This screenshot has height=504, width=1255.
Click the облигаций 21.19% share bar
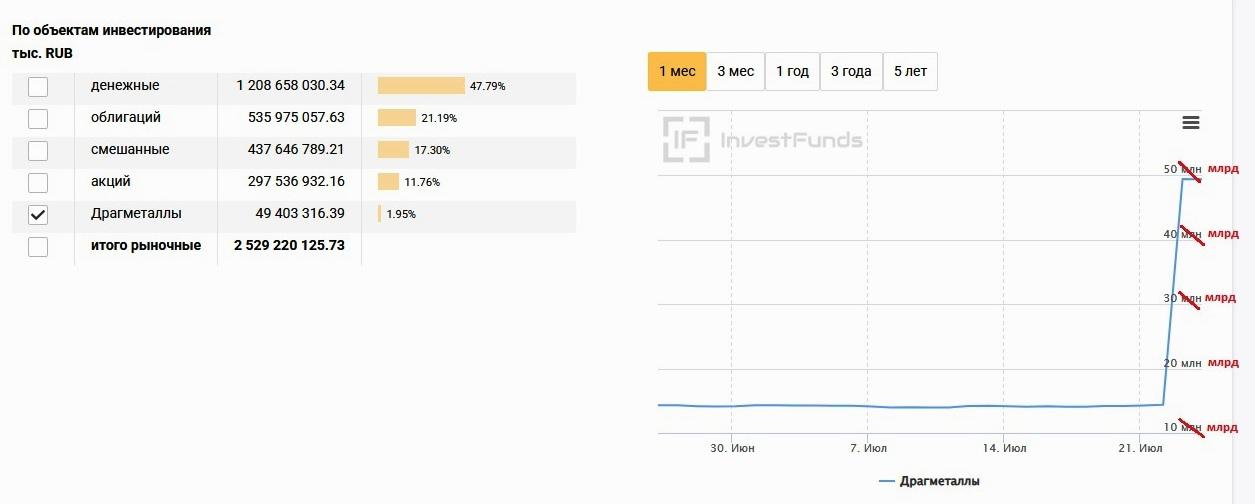pos(397,118)
